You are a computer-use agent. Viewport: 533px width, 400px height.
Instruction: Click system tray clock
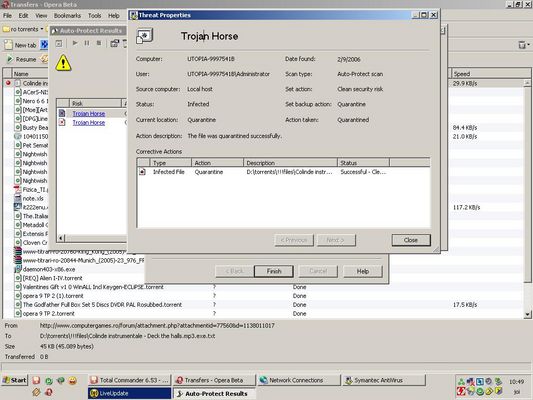click(516, 382)
